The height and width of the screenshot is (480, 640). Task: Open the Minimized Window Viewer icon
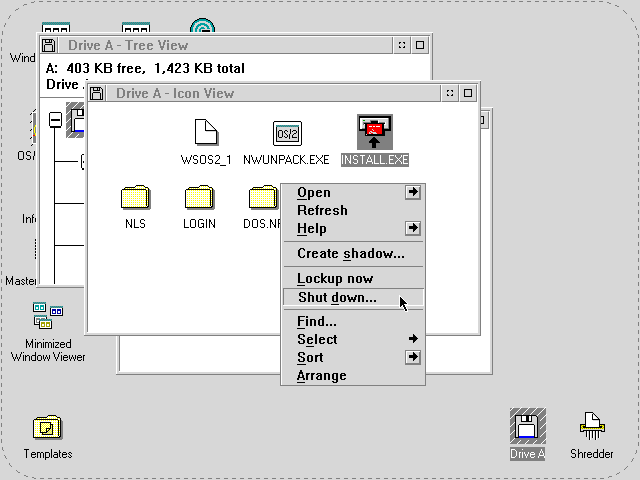coord(48,316)
